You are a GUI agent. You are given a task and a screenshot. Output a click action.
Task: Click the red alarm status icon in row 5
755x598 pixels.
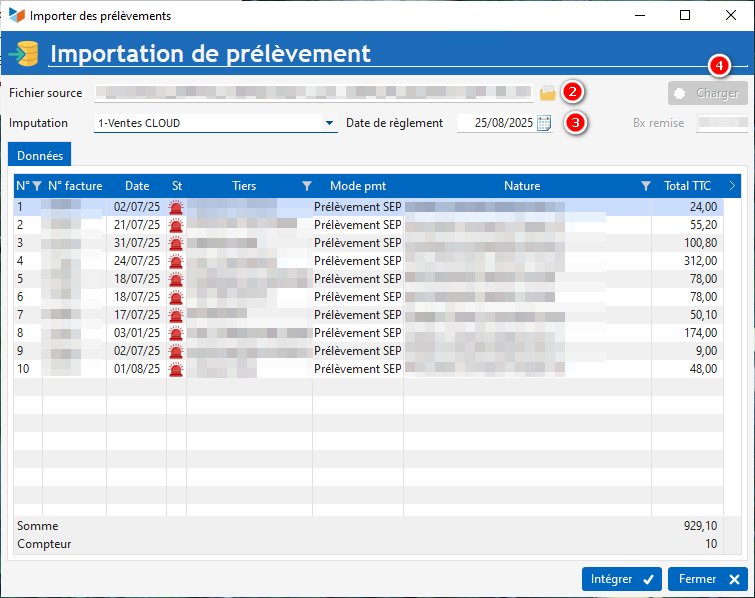tap(176, 279)
